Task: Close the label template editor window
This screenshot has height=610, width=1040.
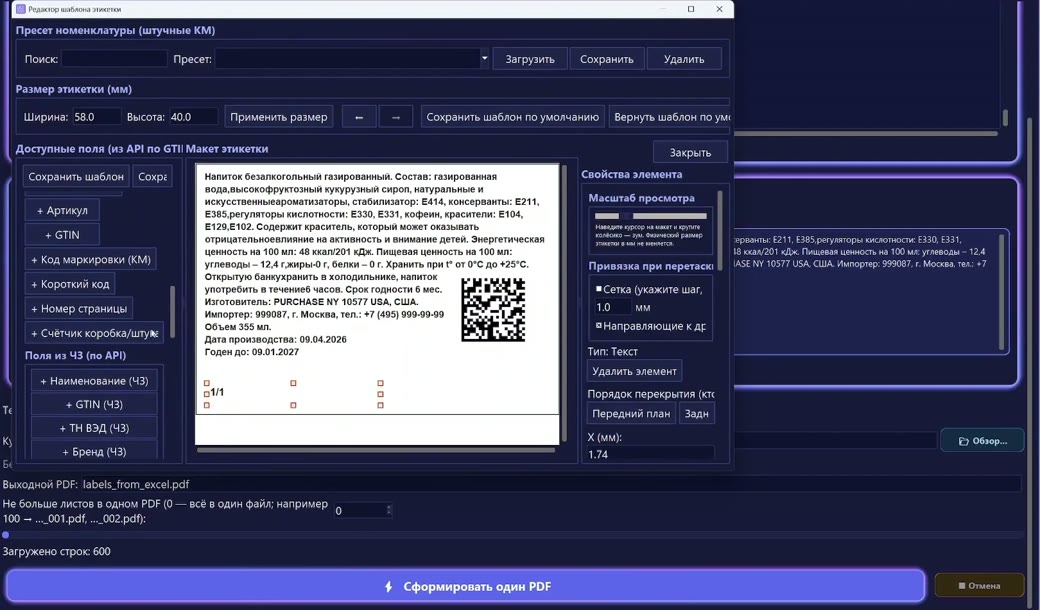Action: pos(719,9)
